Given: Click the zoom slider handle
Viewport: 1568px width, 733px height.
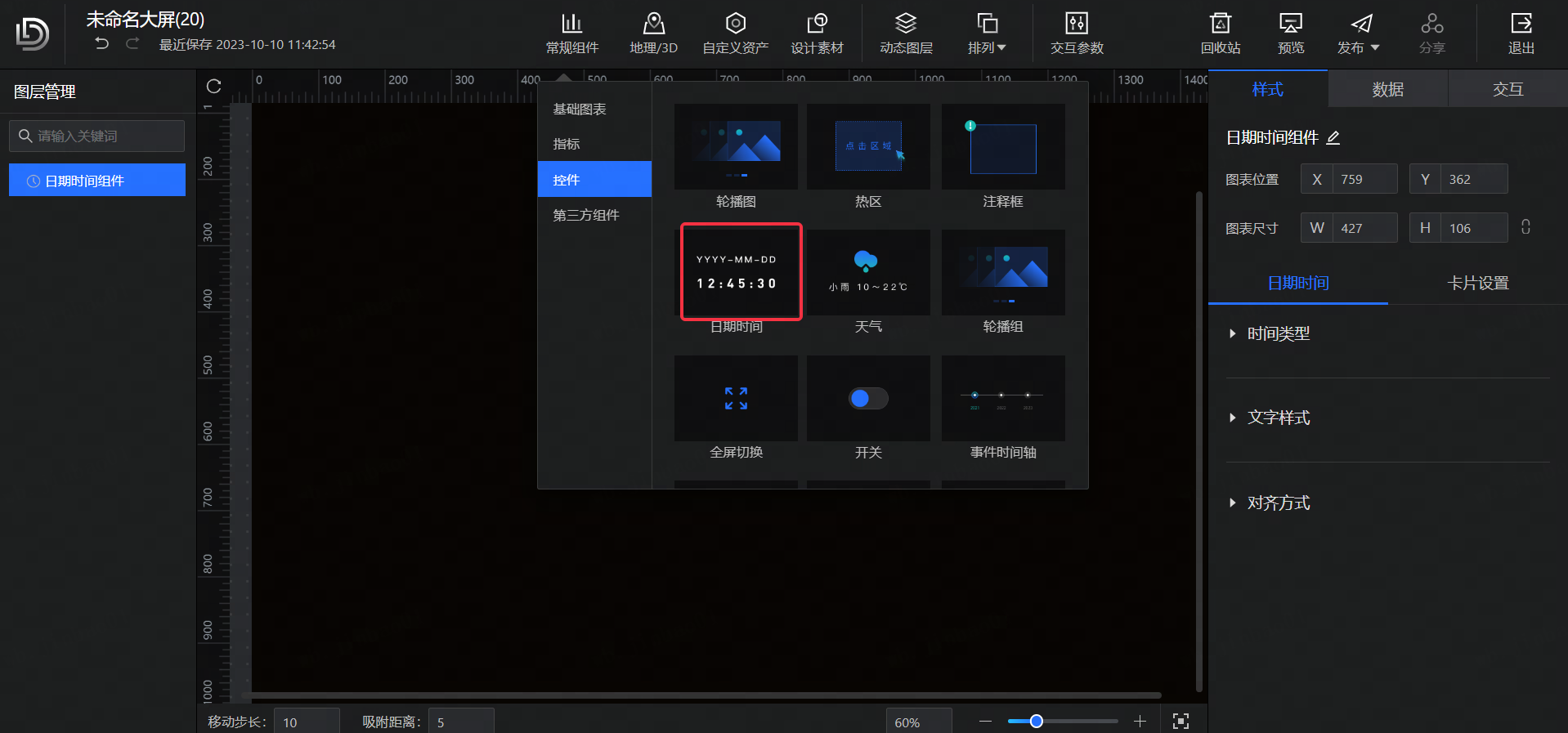Looking at the screenshot, I should click(1036, 721).
